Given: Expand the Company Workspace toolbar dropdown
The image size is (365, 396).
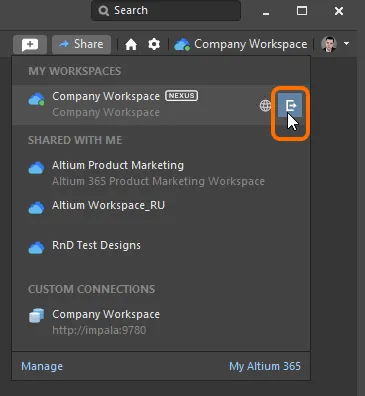Looking at the screenshot, I should click(x=241, y=44).
